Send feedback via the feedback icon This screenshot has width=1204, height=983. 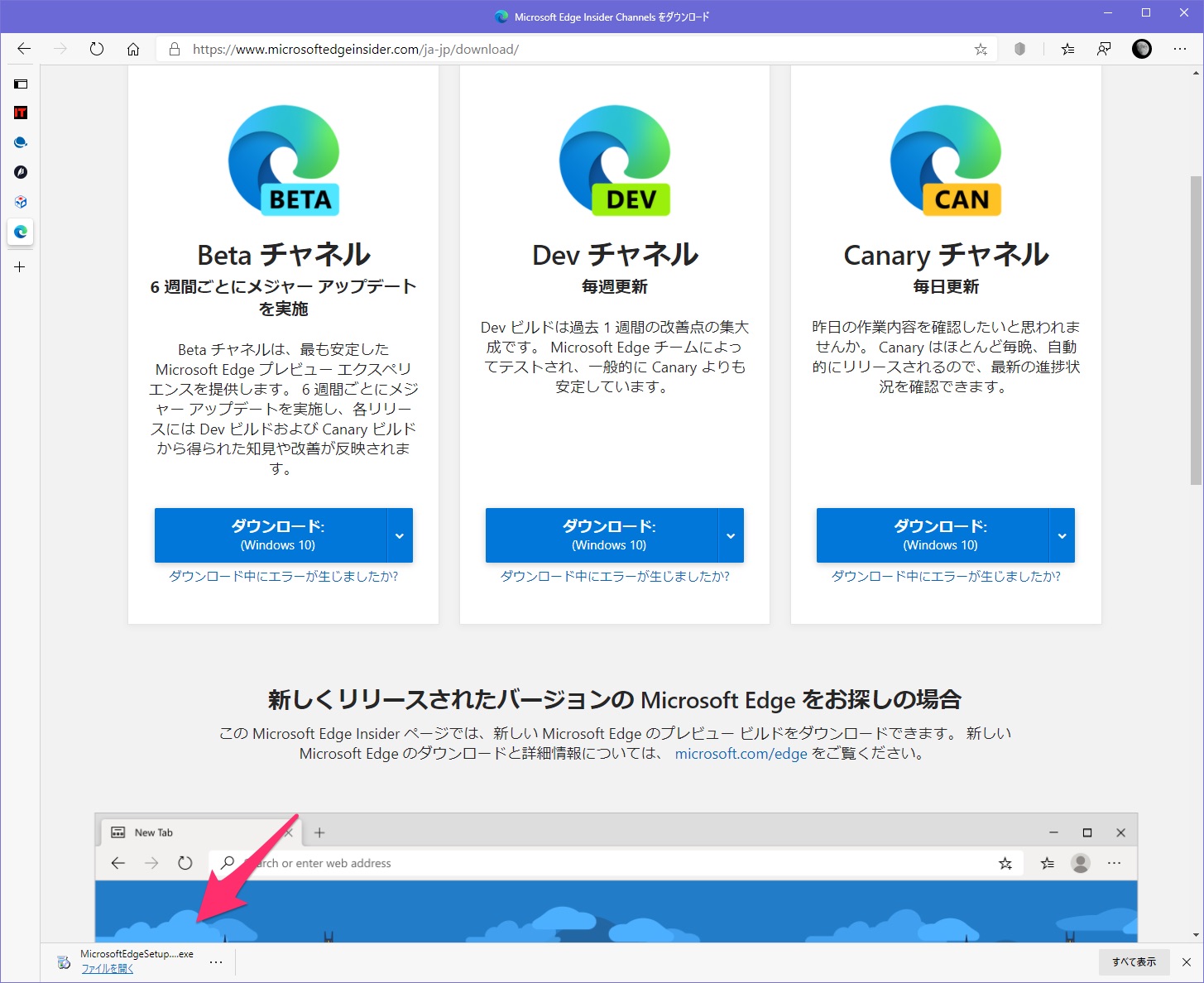[1104, 49]
